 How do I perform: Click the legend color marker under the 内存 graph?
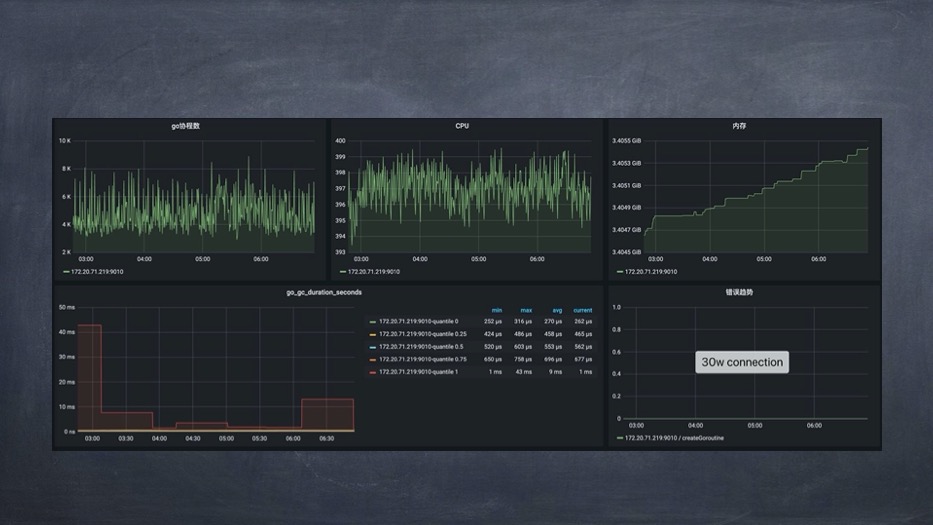[620, 272]
